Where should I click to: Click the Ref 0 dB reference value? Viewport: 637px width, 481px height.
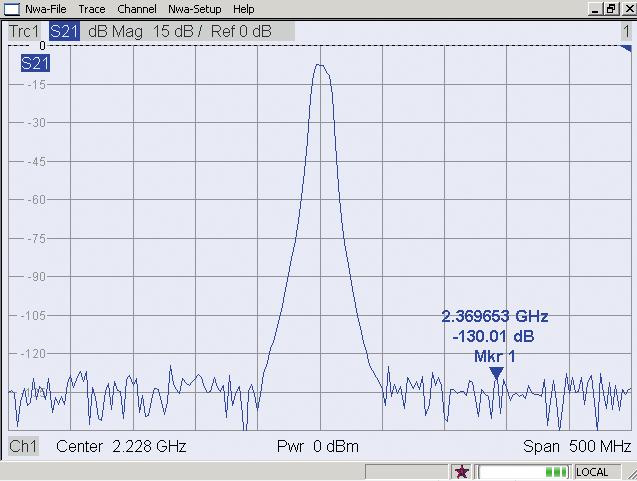click(x=241, y=31)
